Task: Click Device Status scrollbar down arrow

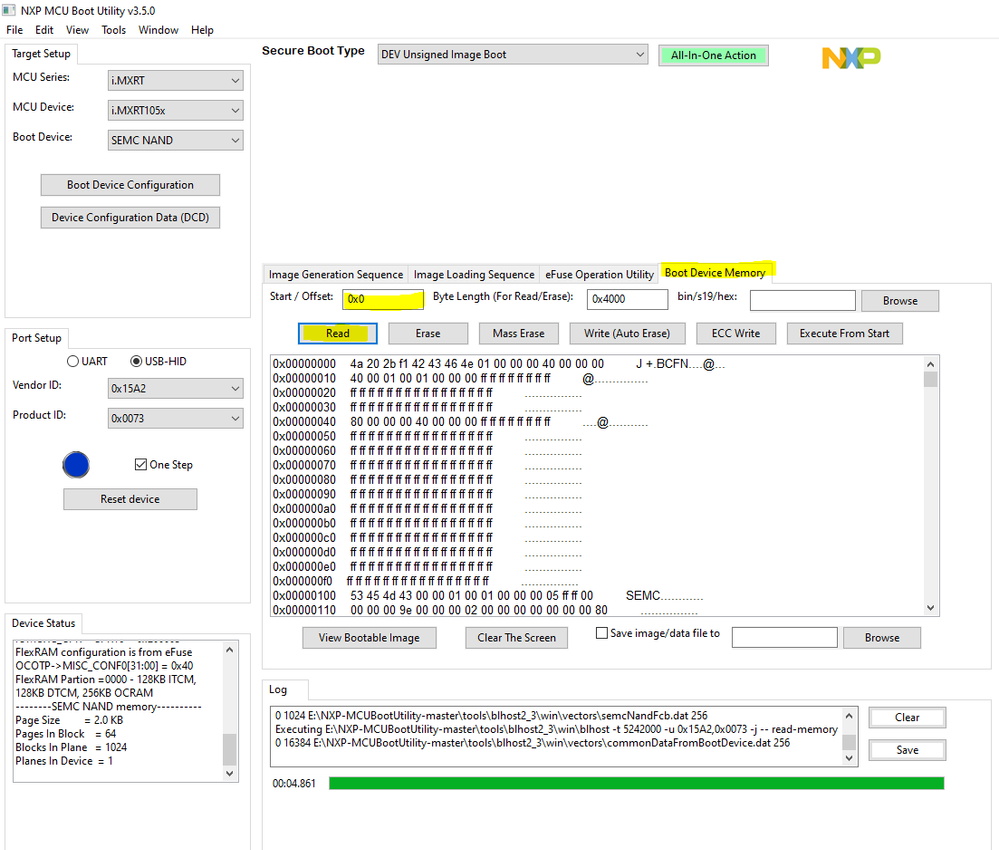Action: 229,774
